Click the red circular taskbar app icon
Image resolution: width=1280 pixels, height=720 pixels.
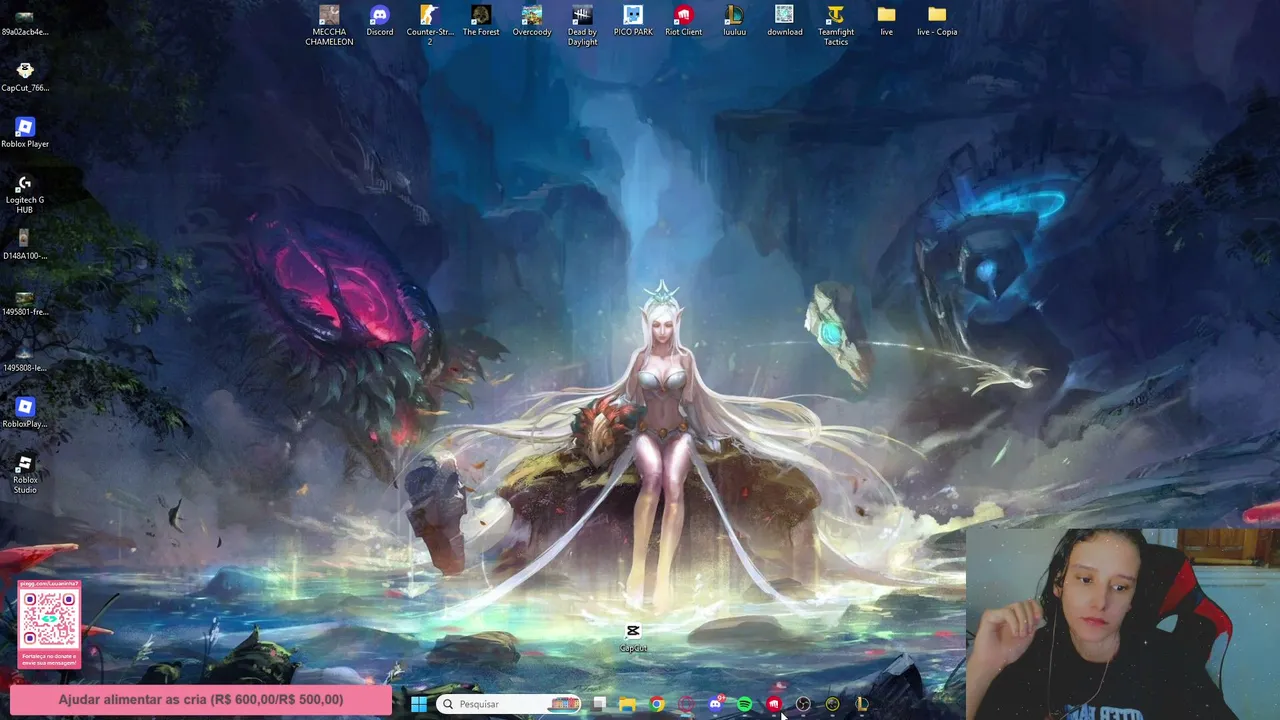point(686,704)
